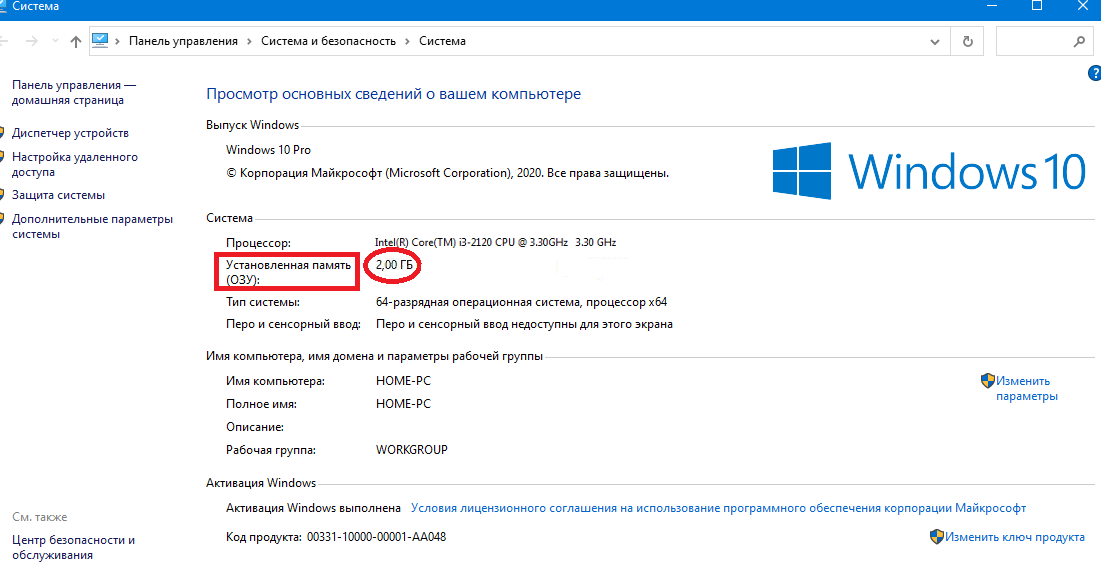
Task: Go forward with the right arrow button
Action: coord(32,42)
